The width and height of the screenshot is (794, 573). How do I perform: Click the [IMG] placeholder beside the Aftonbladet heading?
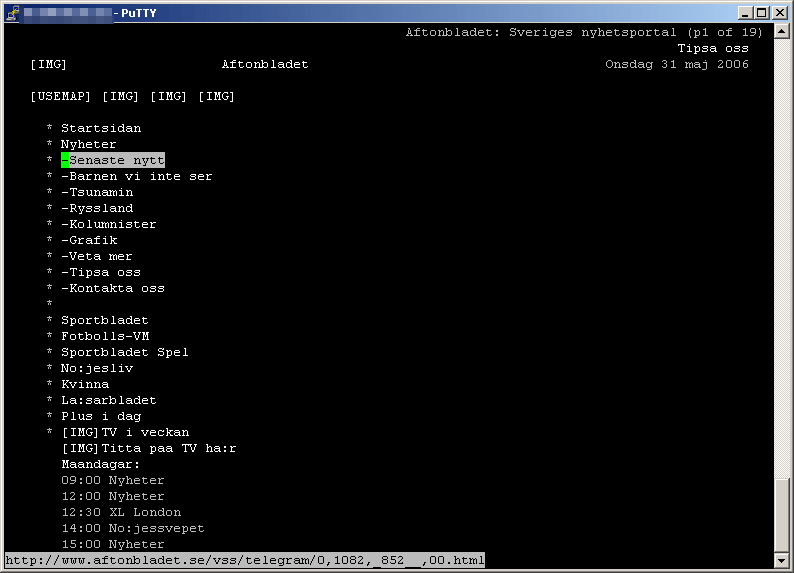49,64
